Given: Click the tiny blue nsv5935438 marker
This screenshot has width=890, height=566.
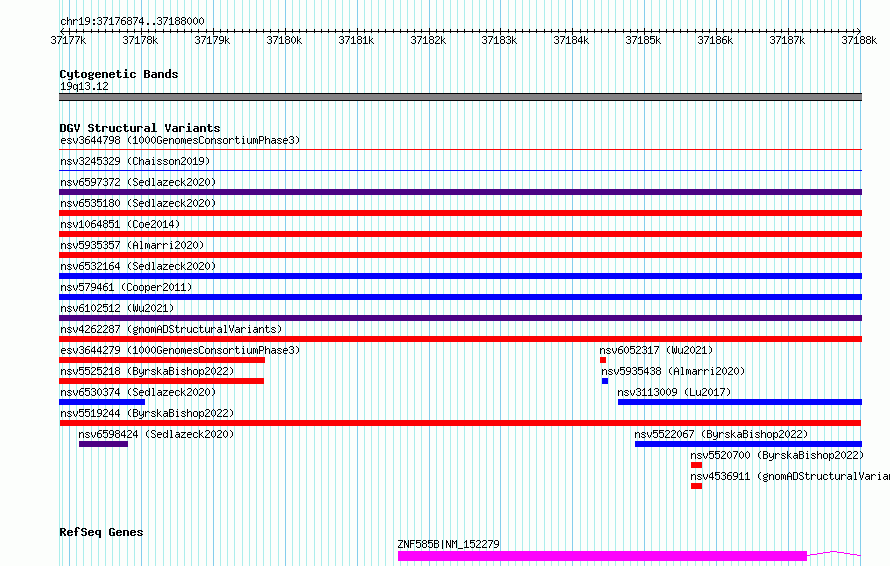Looking at the screenshot, I should (x=605, y=381).
